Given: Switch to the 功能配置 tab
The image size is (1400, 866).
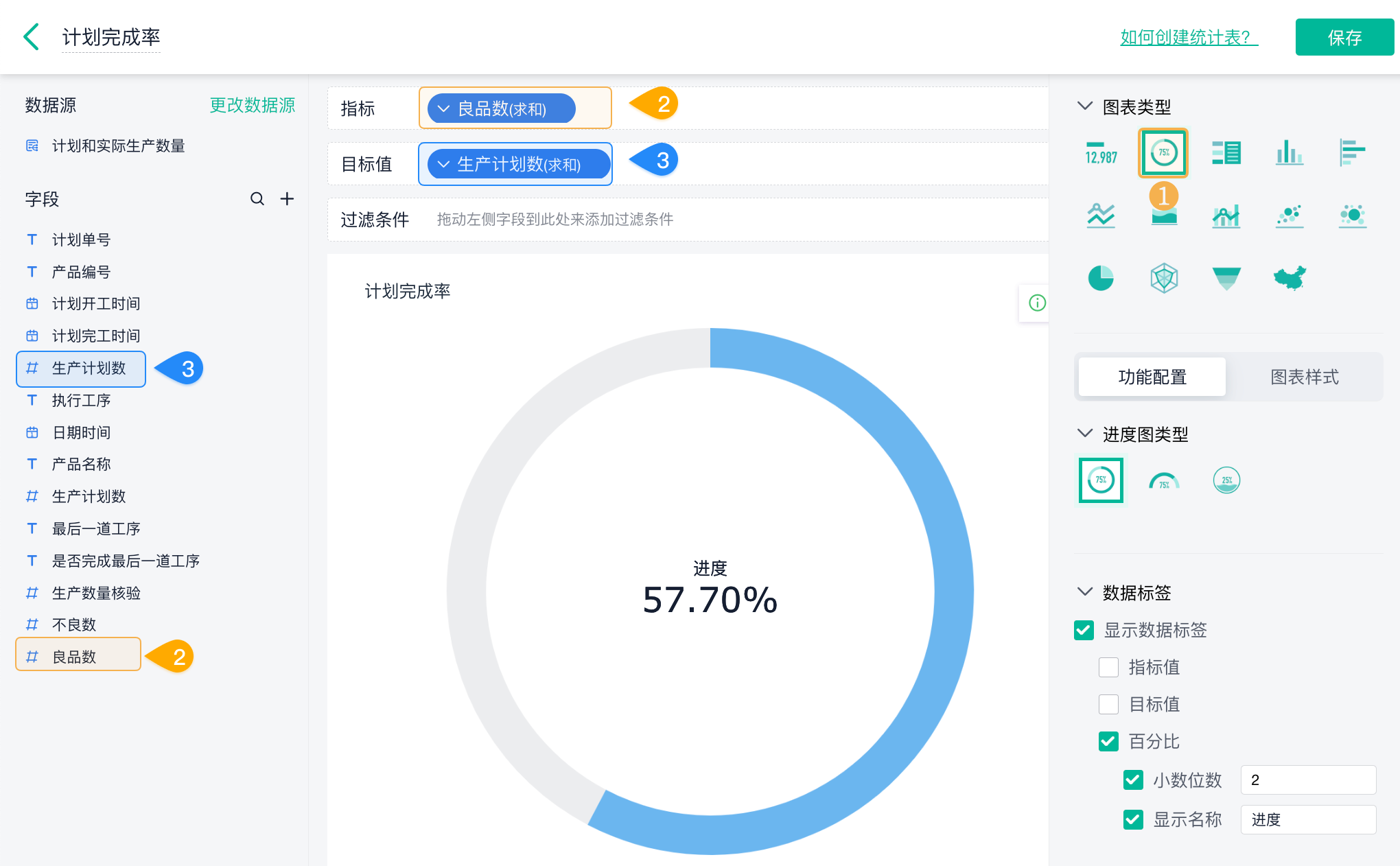Looking at the screenshot, I should (1152, 377).
